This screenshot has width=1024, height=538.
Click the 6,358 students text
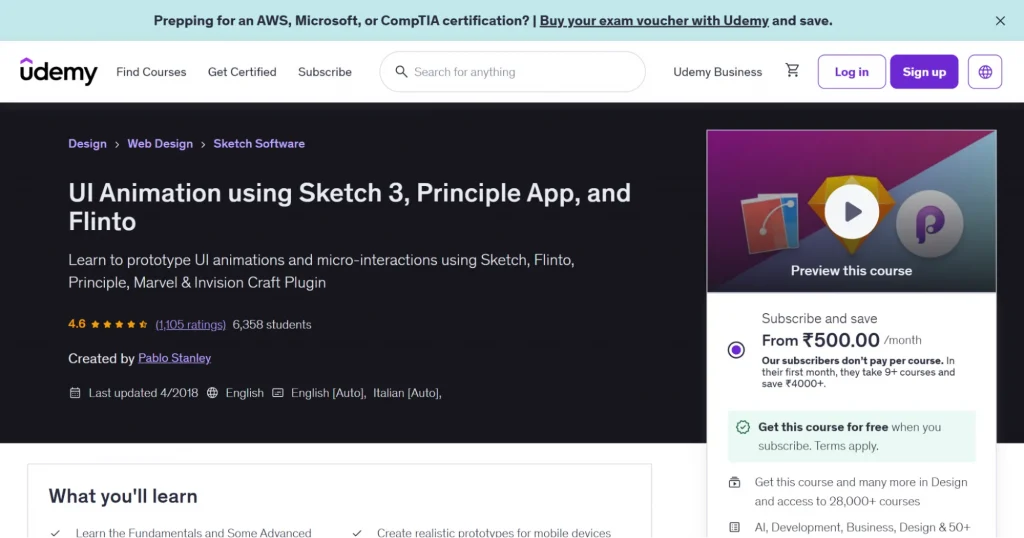coord(272,324)
